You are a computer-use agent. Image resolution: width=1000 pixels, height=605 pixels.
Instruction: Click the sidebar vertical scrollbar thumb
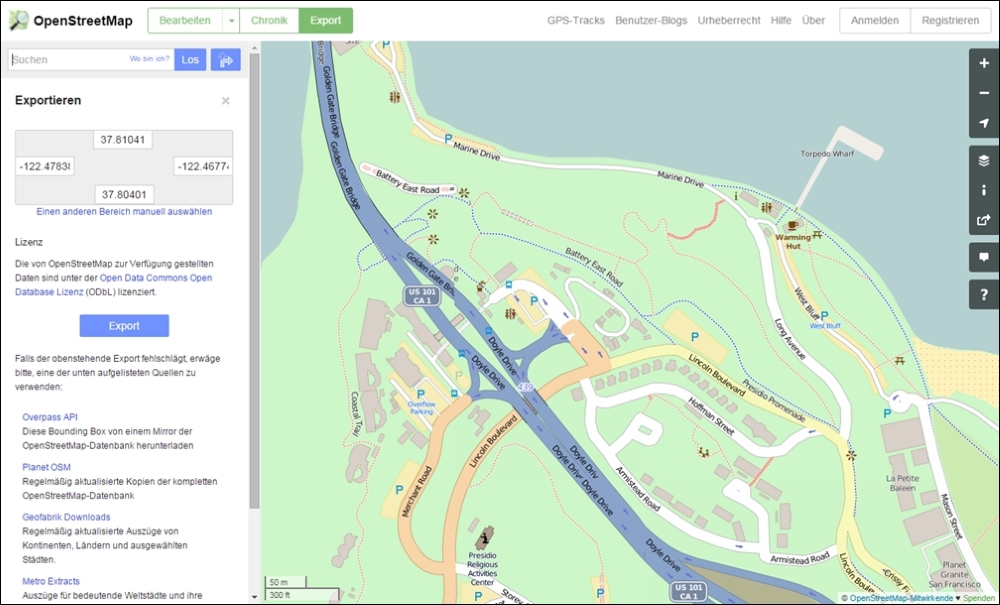[254, 281]
